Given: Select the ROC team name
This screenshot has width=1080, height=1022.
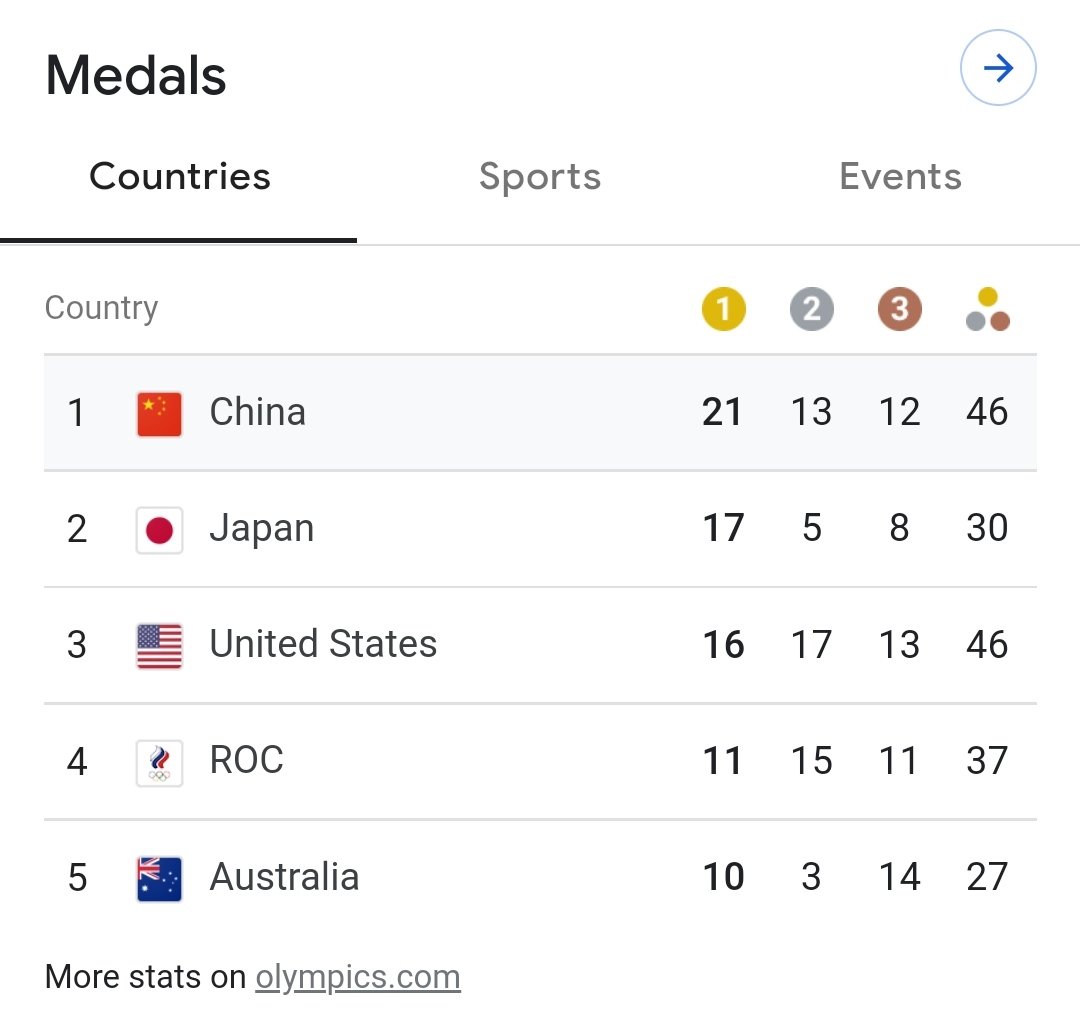Looking at the screenshot, I should click(x=247, y=761).
